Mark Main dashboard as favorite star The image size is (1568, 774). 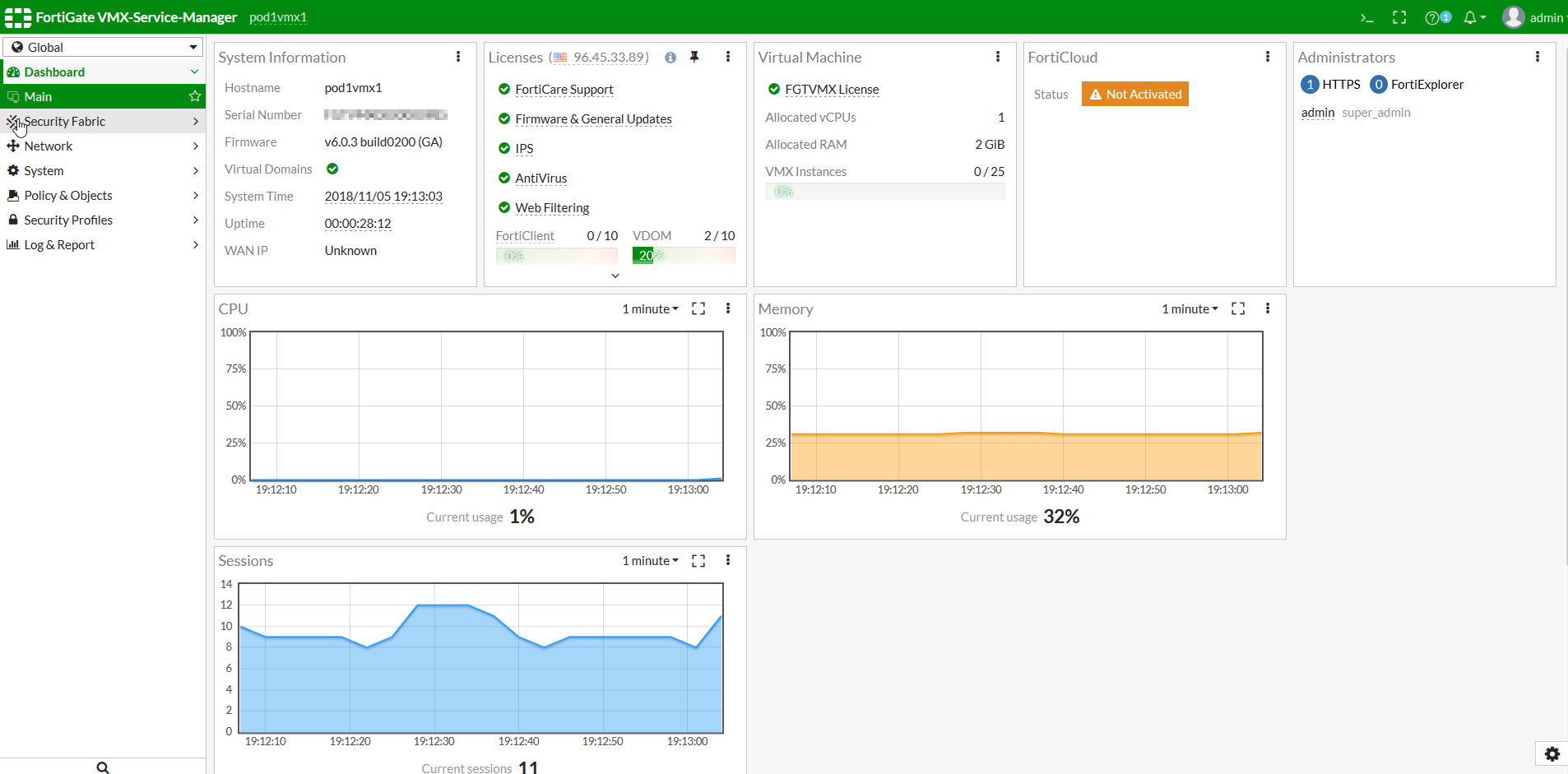(195, 96)
